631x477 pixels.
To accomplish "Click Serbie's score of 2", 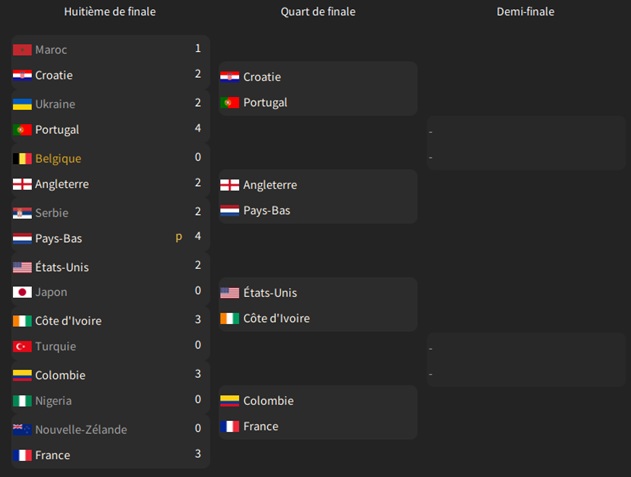I will coord(198,212).
